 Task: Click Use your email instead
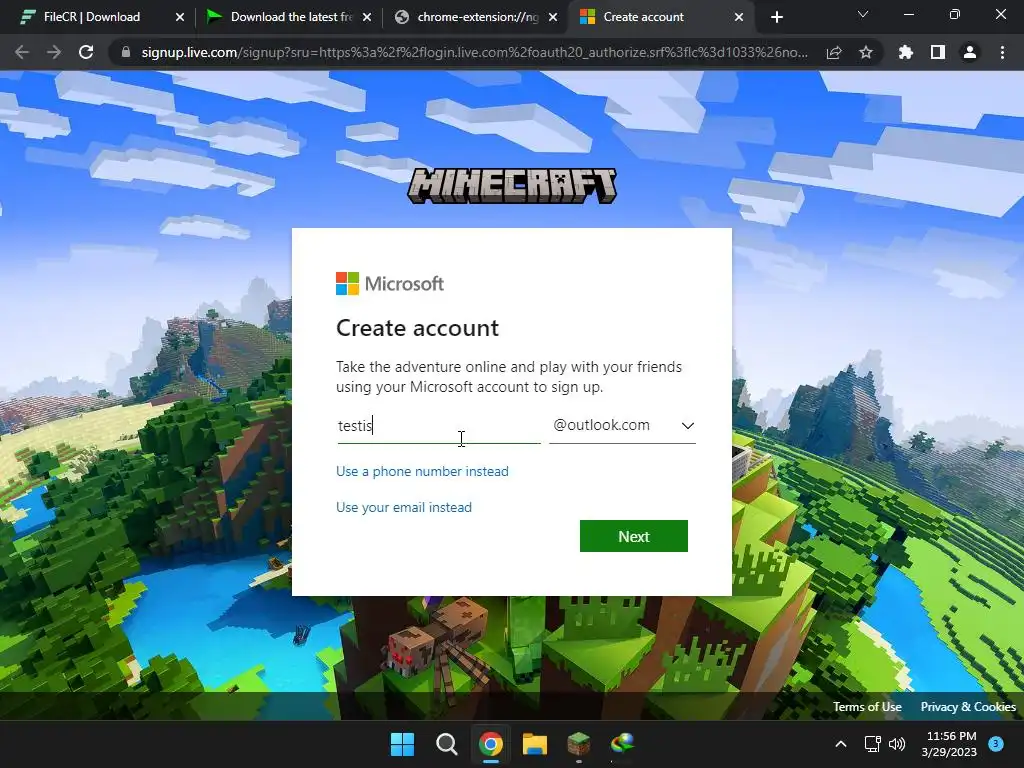pos(404,507)
